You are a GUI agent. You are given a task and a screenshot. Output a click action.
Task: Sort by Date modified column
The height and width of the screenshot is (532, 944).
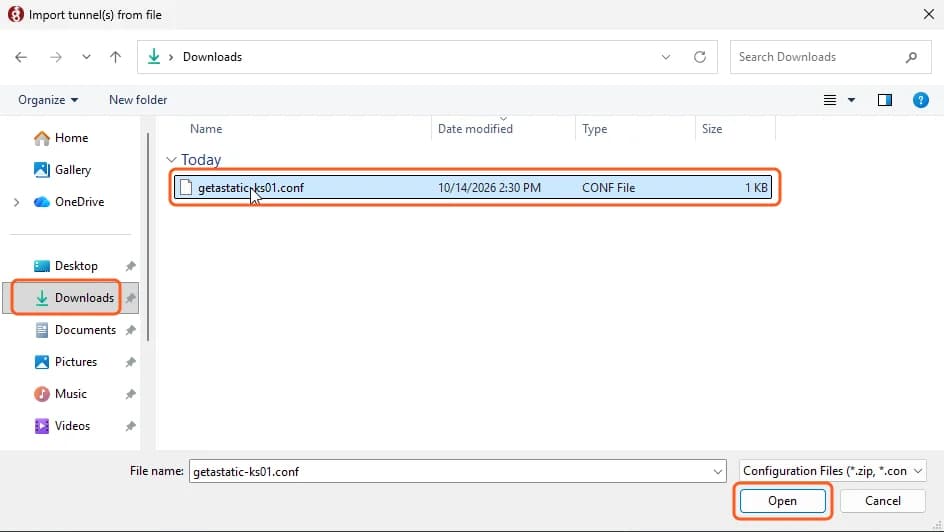coord(475,129)
